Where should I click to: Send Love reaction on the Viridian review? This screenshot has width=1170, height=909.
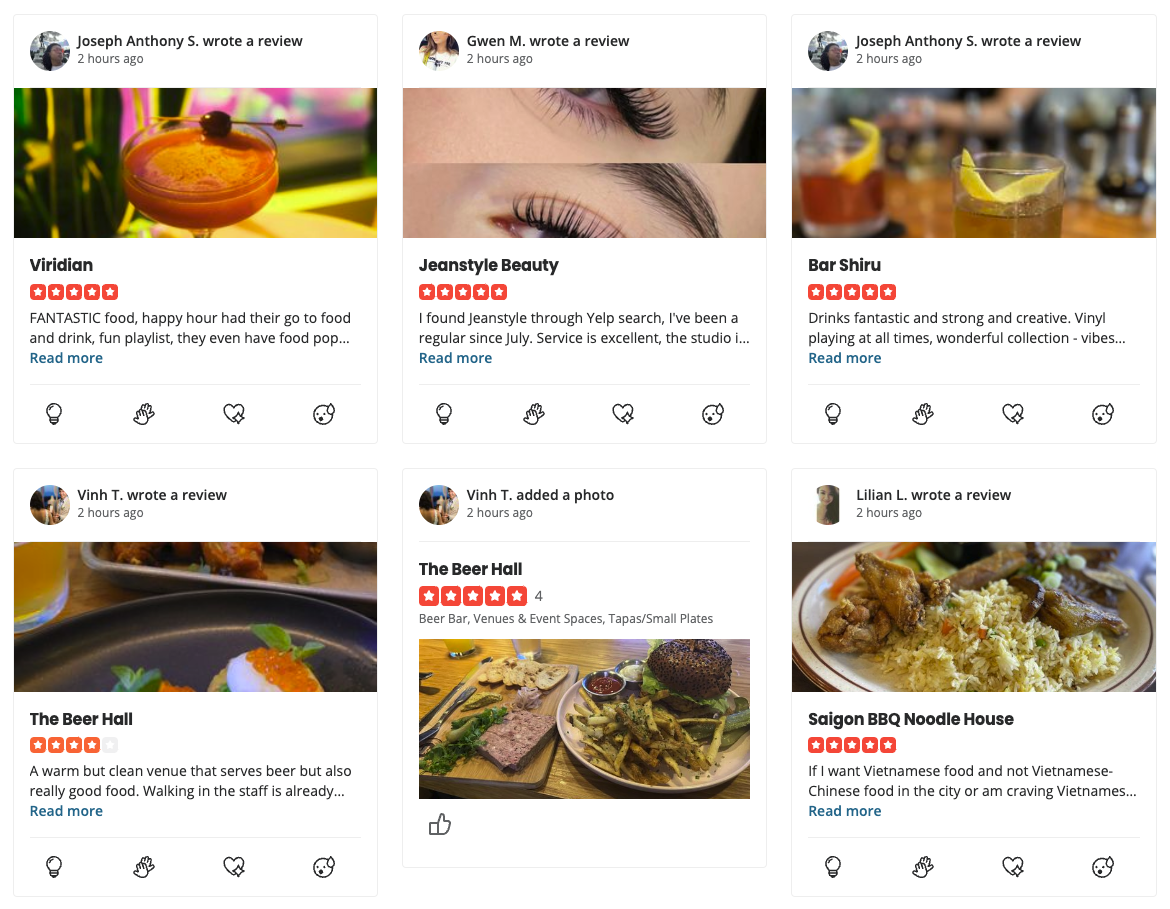234,413
